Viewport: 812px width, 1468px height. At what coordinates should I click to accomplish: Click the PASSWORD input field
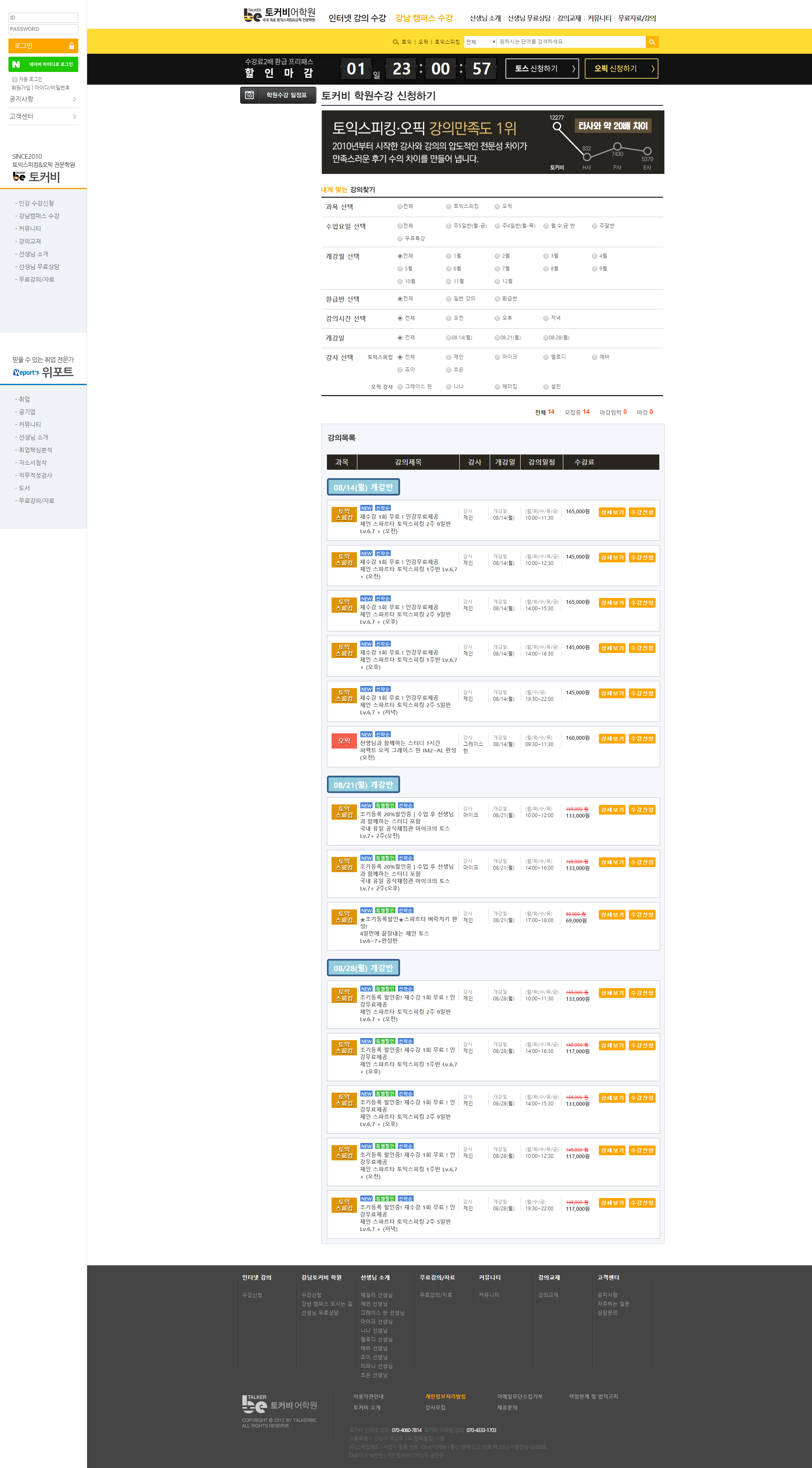(x=43, y=29)
